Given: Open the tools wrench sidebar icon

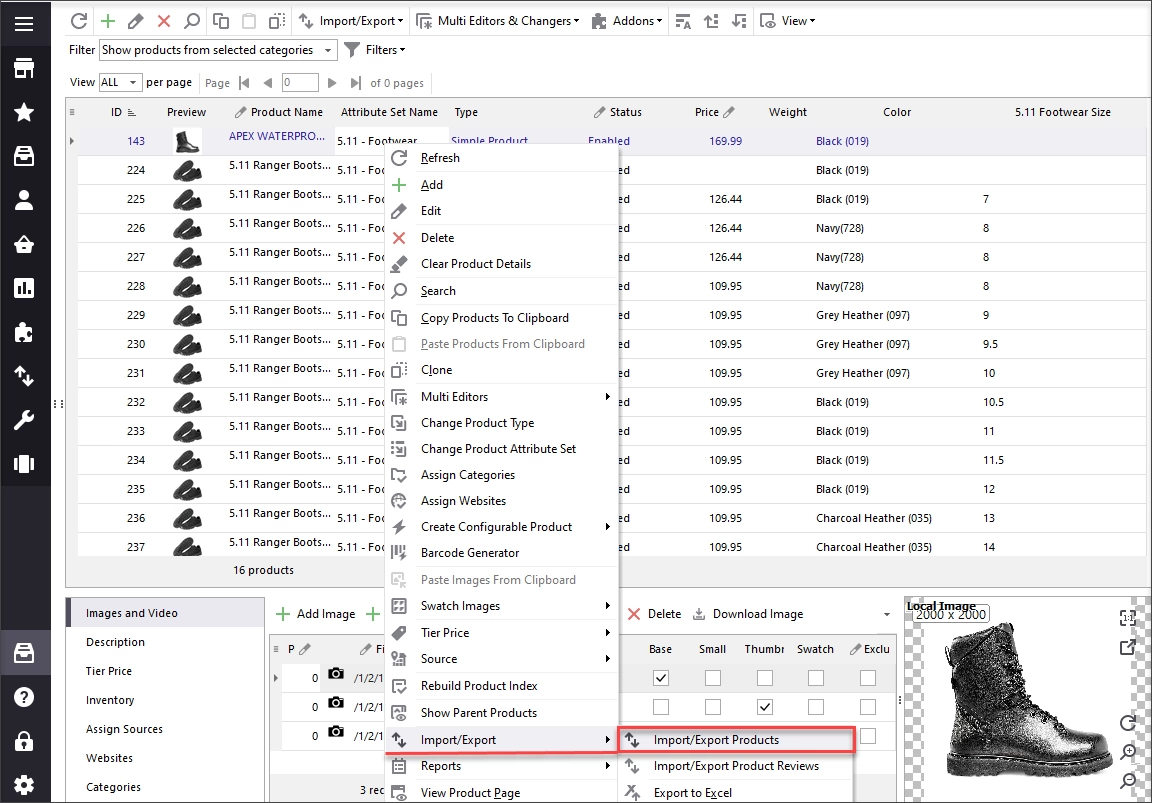Looking at the screenshot, I should [24, 420].
